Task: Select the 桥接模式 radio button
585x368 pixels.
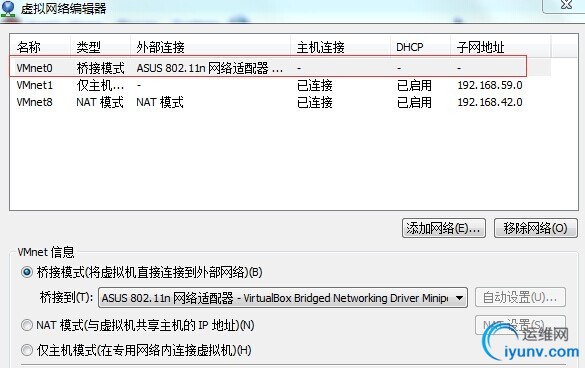Action: tap(27, 272)
